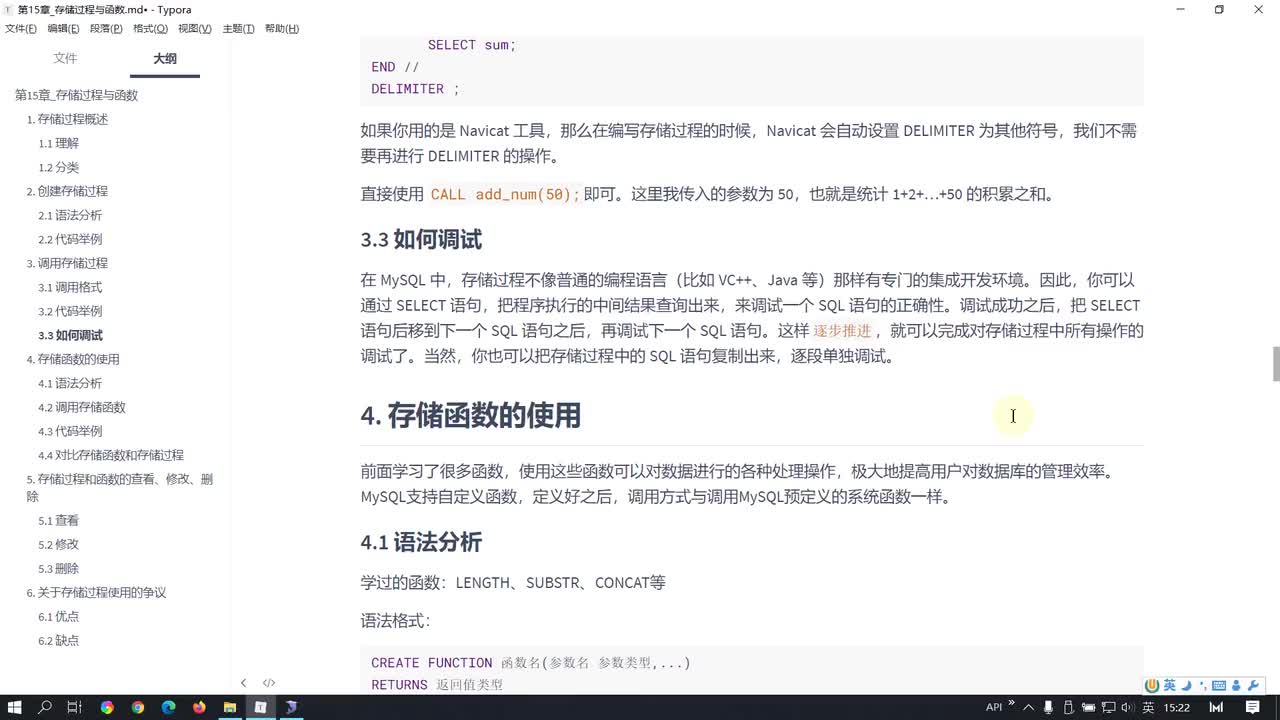Open the USB device tray icon
1280x720 pixels.
click(x=1069, y=707)
